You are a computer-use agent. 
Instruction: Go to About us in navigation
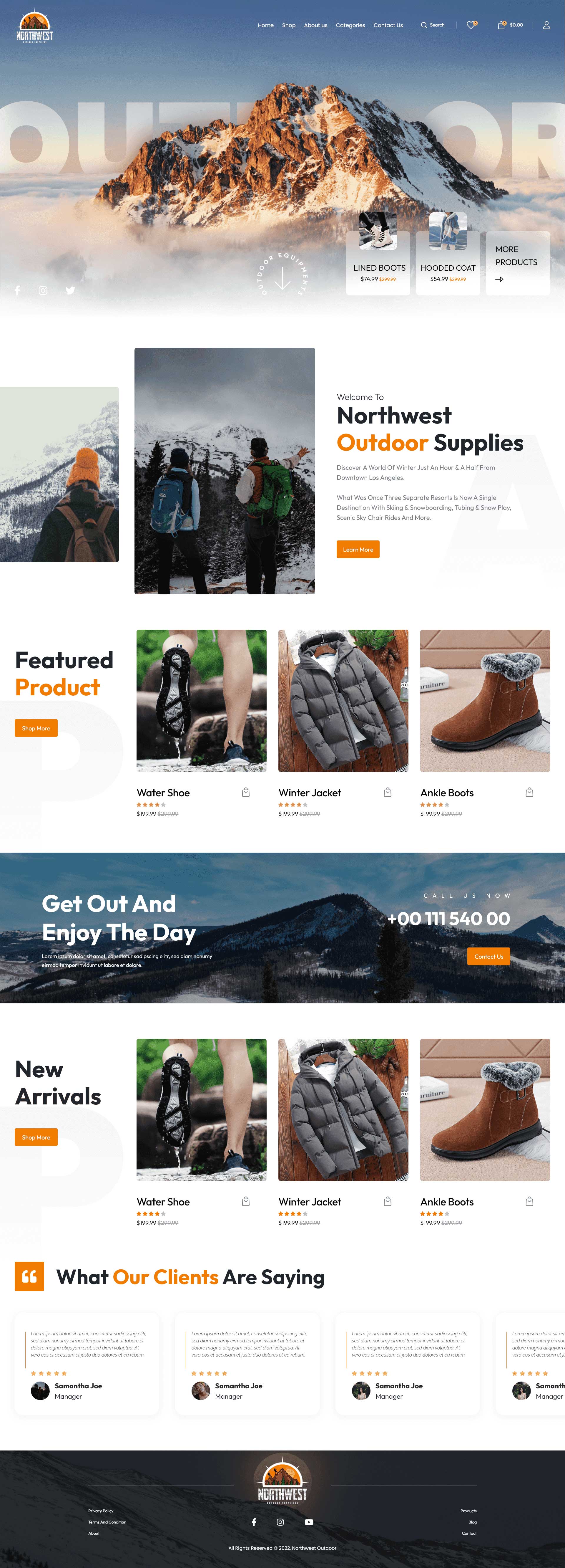pos(316,25)
